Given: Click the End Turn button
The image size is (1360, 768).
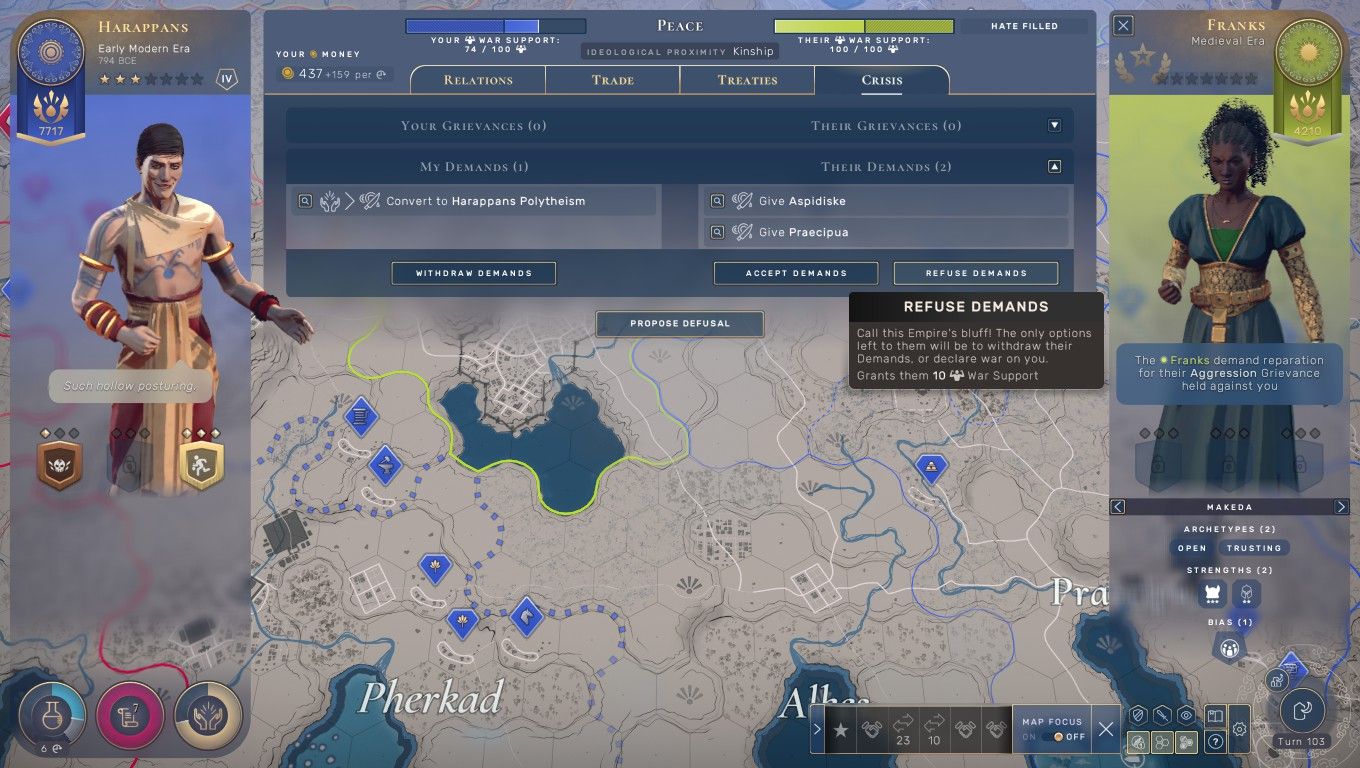Looking at the screenshot, I should (1302, 710).
